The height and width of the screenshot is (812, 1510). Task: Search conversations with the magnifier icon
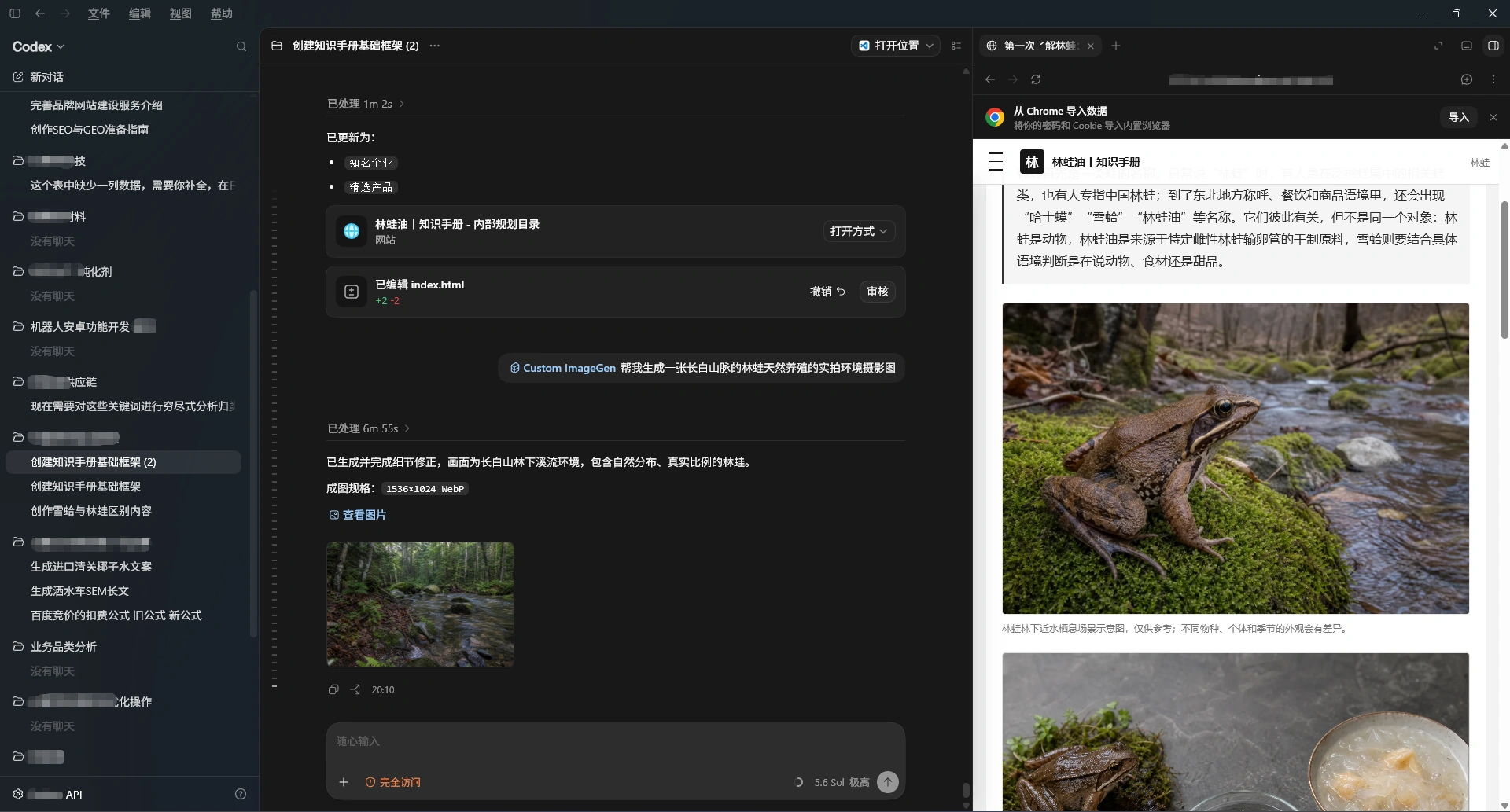point(241,46)
